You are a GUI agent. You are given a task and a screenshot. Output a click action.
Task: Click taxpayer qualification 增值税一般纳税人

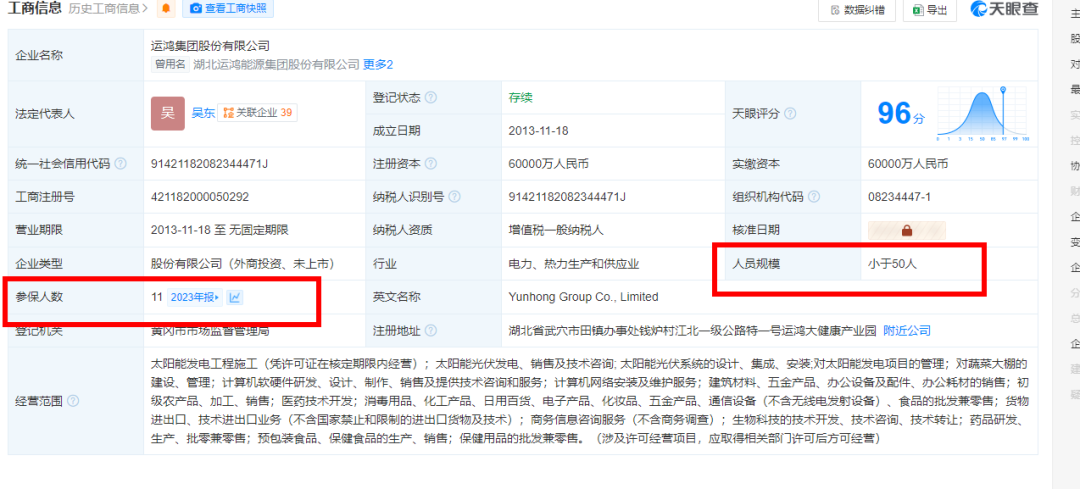point(556,231)
